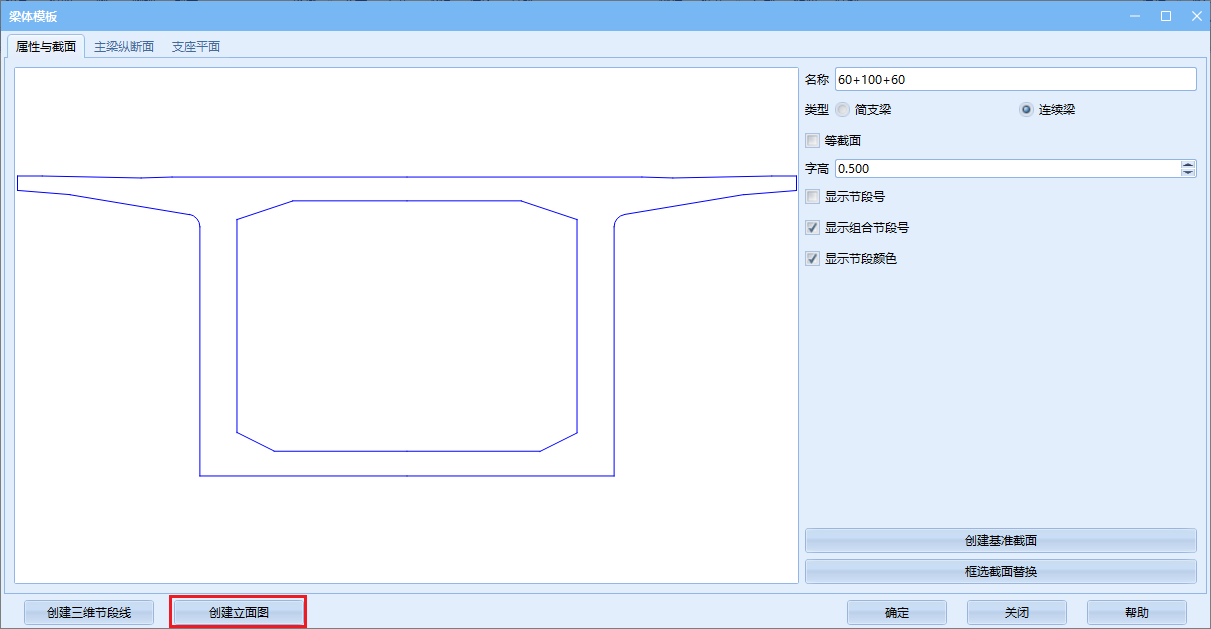1211x629 pixels.
Task: Confirm with the 确定 button
Action: [x=897, y=612]
